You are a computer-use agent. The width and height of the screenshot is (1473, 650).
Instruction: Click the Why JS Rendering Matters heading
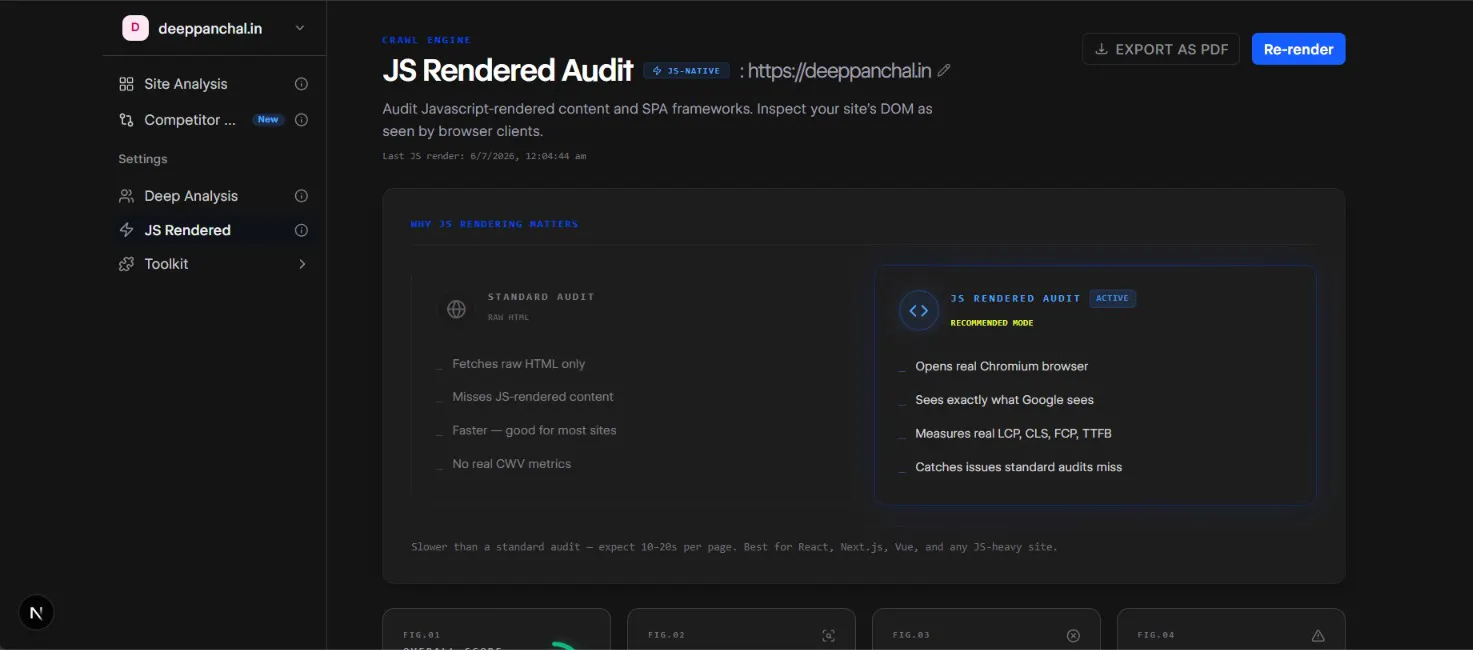click(494, 224)
